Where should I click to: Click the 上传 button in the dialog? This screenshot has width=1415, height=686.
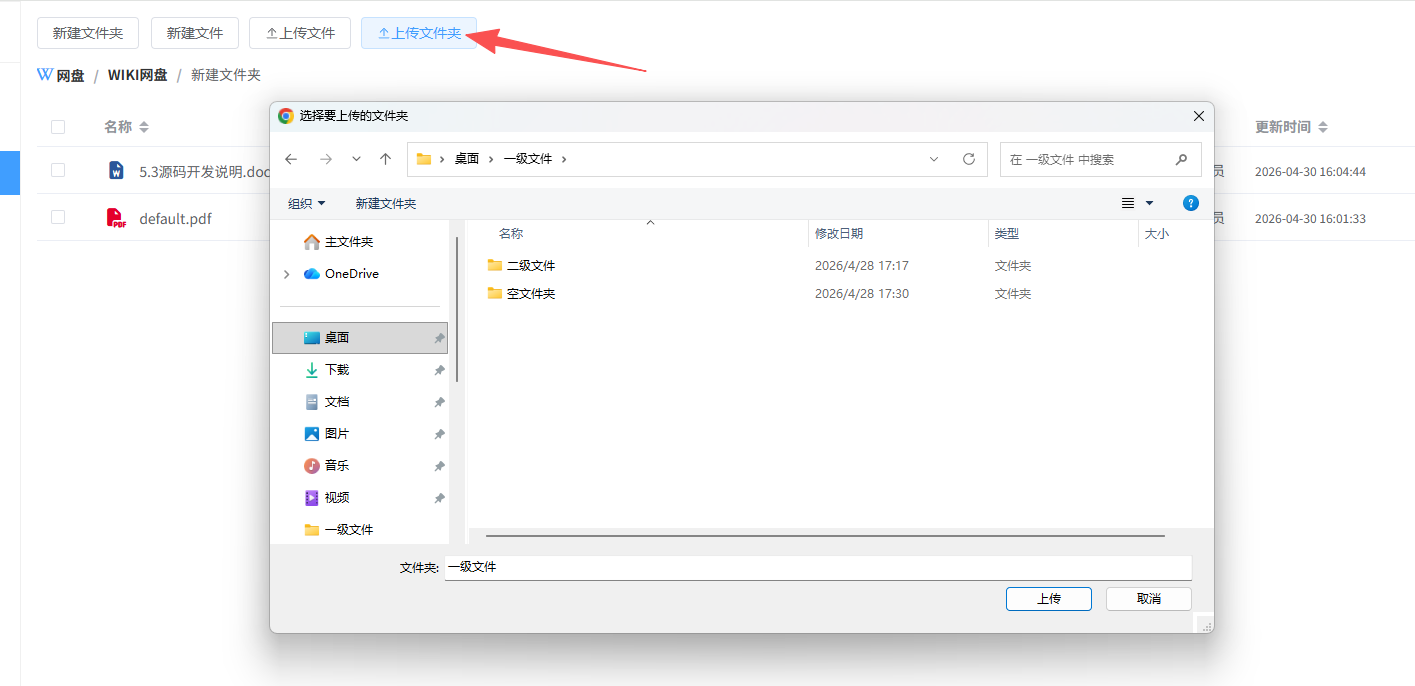1049,599
